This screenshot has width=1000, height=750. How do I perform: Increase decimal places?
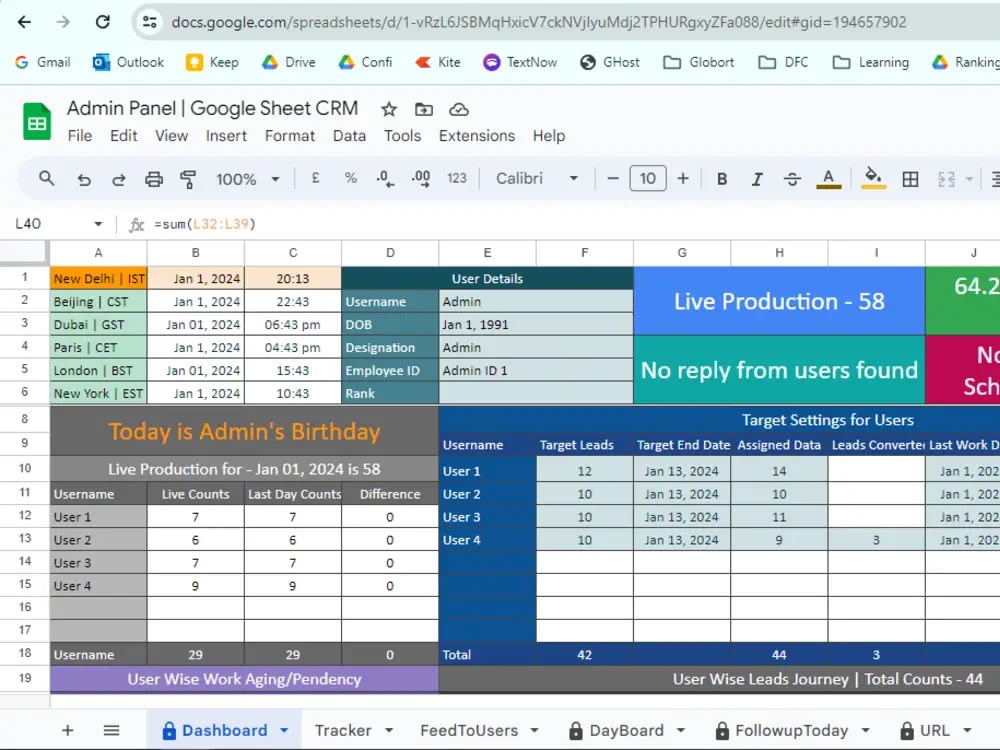click(x=421, y=179)
